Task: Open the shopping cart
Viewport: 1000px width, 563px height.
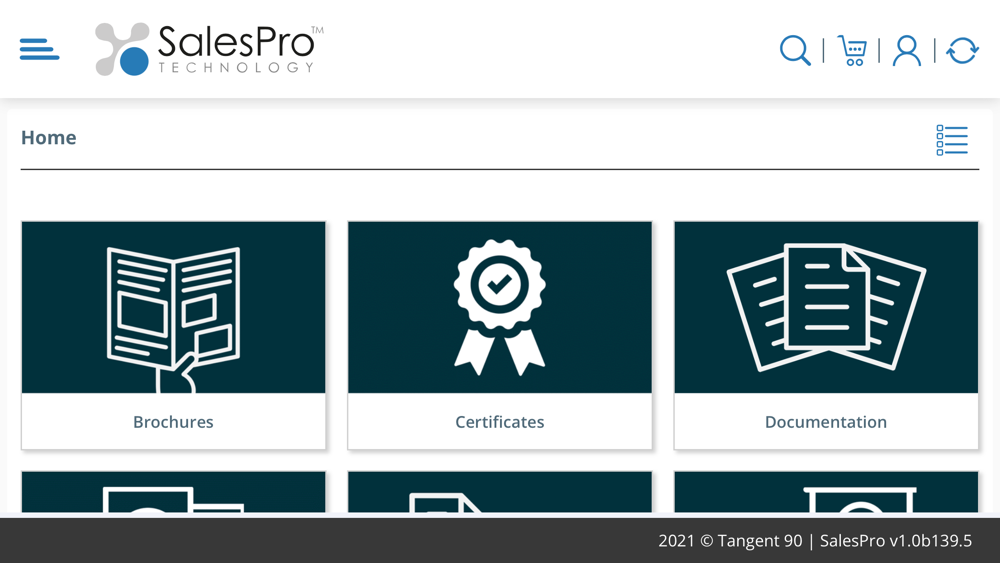Action: [852, 50]
